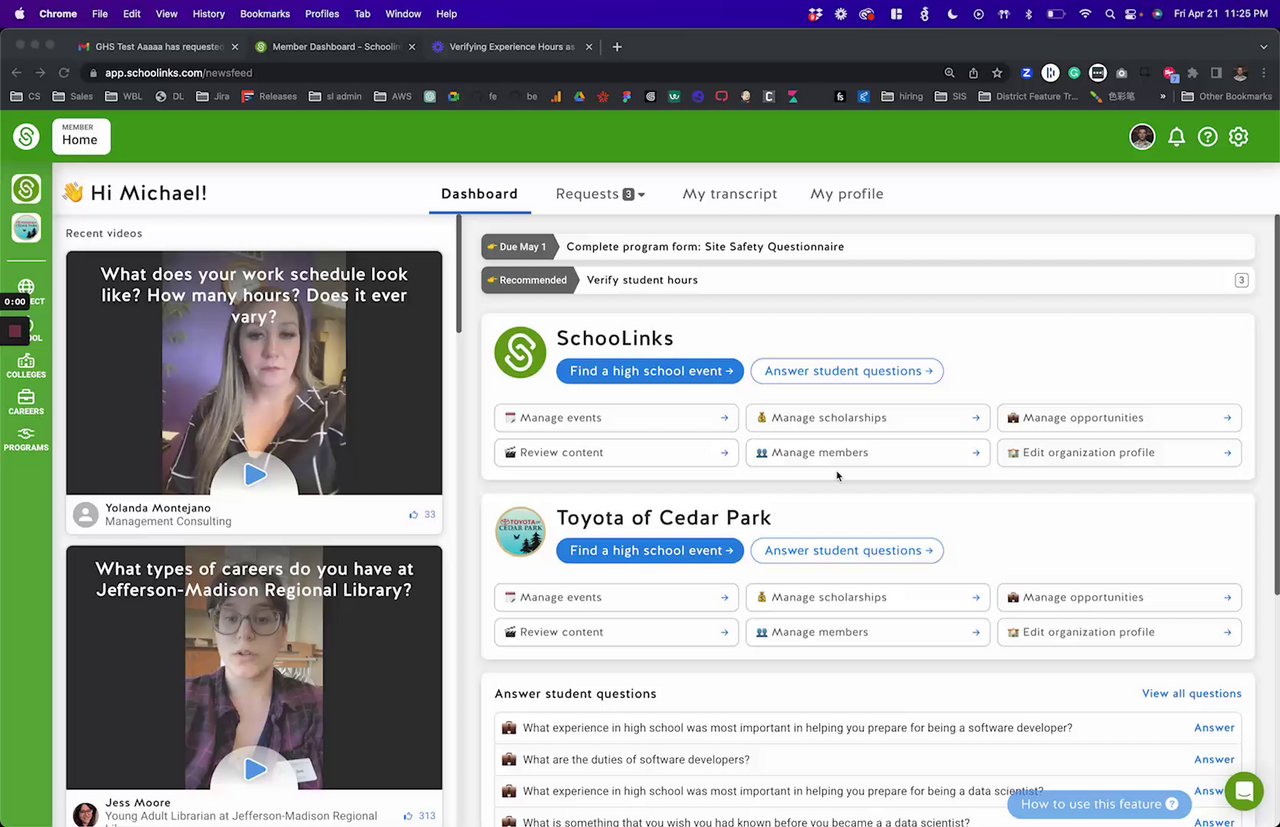Image resolution: width=1280 pixels, height=827 pixels.
Task: Open the Wi-Fi status menu
Action: [1085, 14]
